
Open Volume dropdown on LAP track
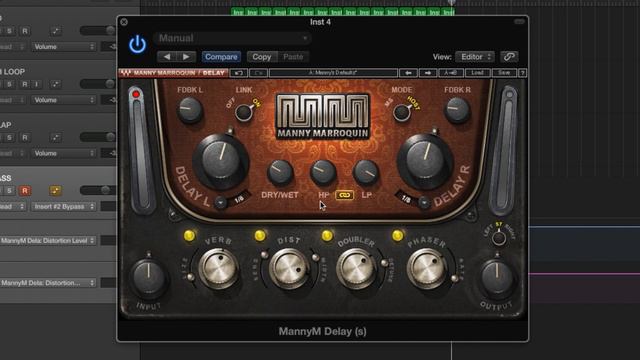click(63, 153)
